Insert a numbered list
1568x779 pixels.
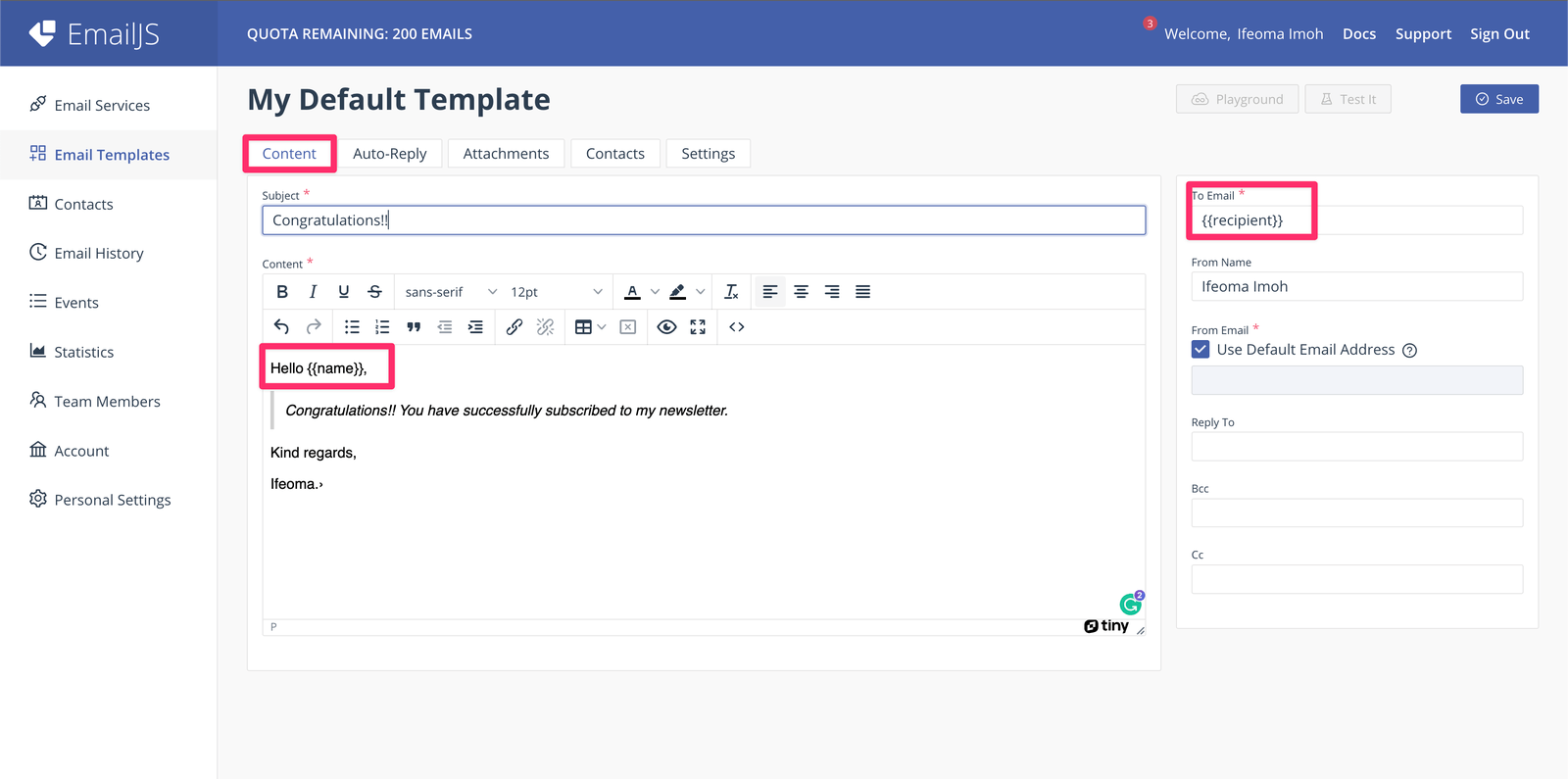coord(382,327)
